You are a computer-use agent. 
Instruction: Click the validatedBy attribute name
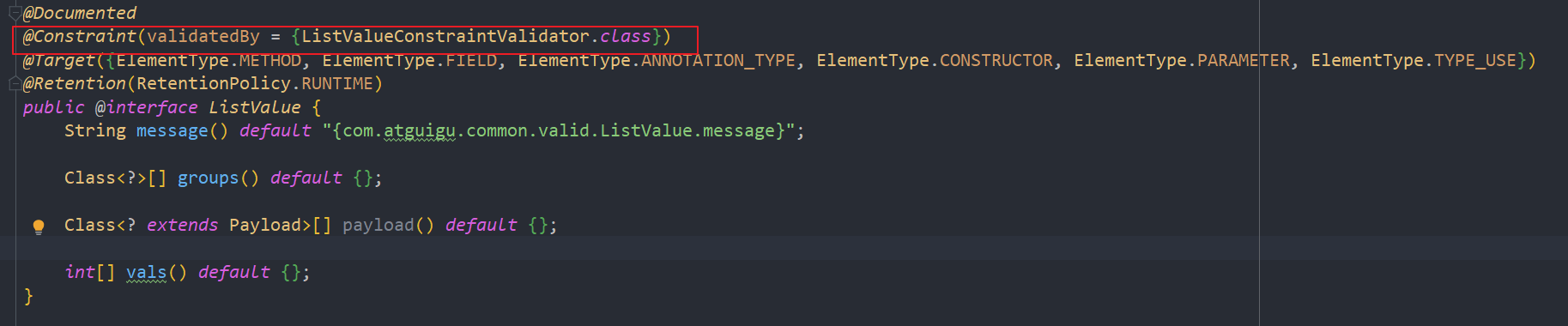(x=203, y=36)
